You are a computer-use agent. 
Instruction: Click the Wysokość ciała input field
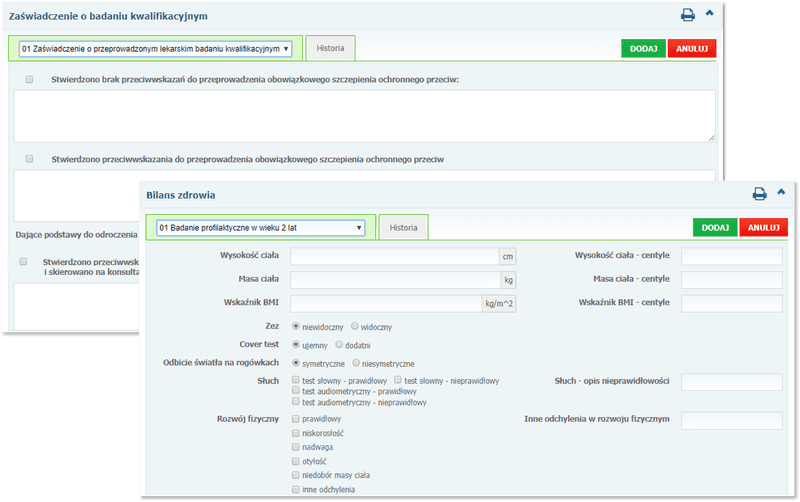point(395,256)
